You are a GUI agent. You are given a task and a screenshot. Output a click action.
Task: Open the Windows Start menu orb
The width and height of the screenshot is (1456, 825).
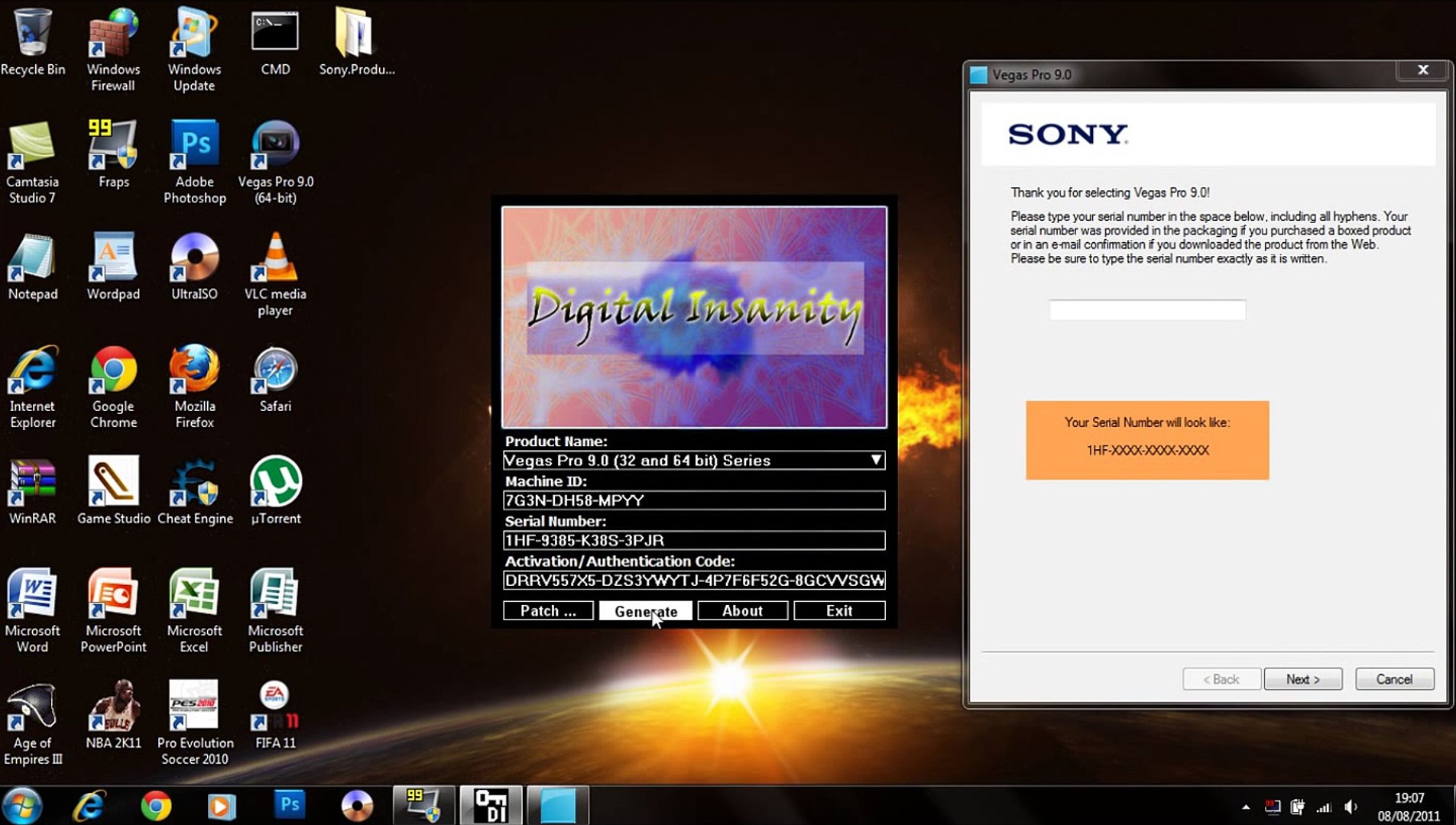[22, 806]
